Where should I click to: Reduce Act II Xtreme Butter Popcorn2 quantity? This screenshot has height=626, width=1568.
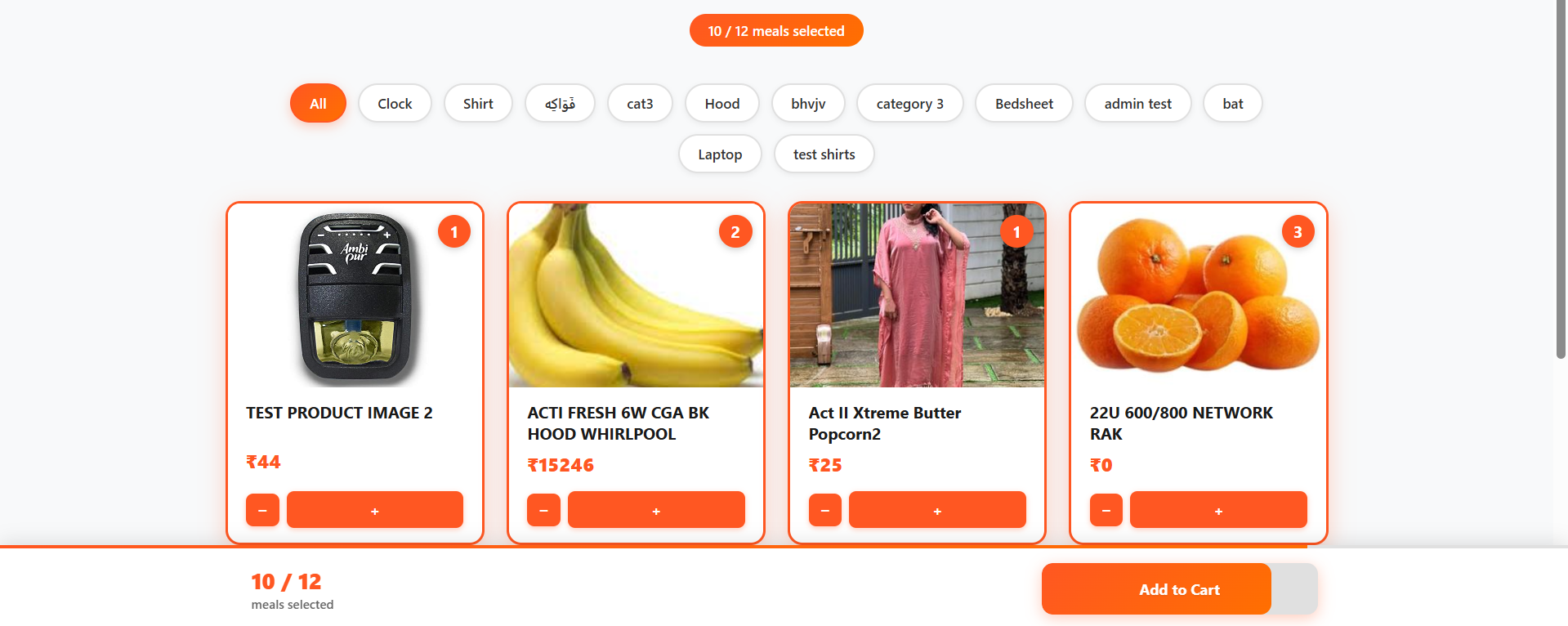click(824, 510)
